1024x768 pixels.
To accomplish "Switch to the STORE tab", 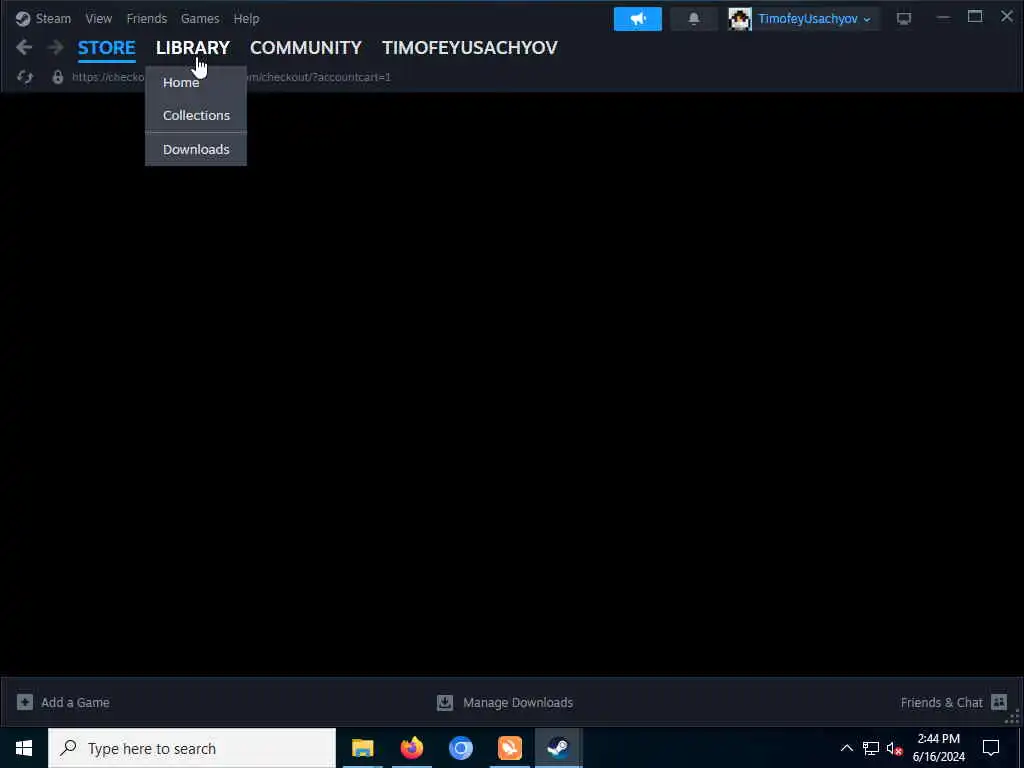I will [106, 48].
